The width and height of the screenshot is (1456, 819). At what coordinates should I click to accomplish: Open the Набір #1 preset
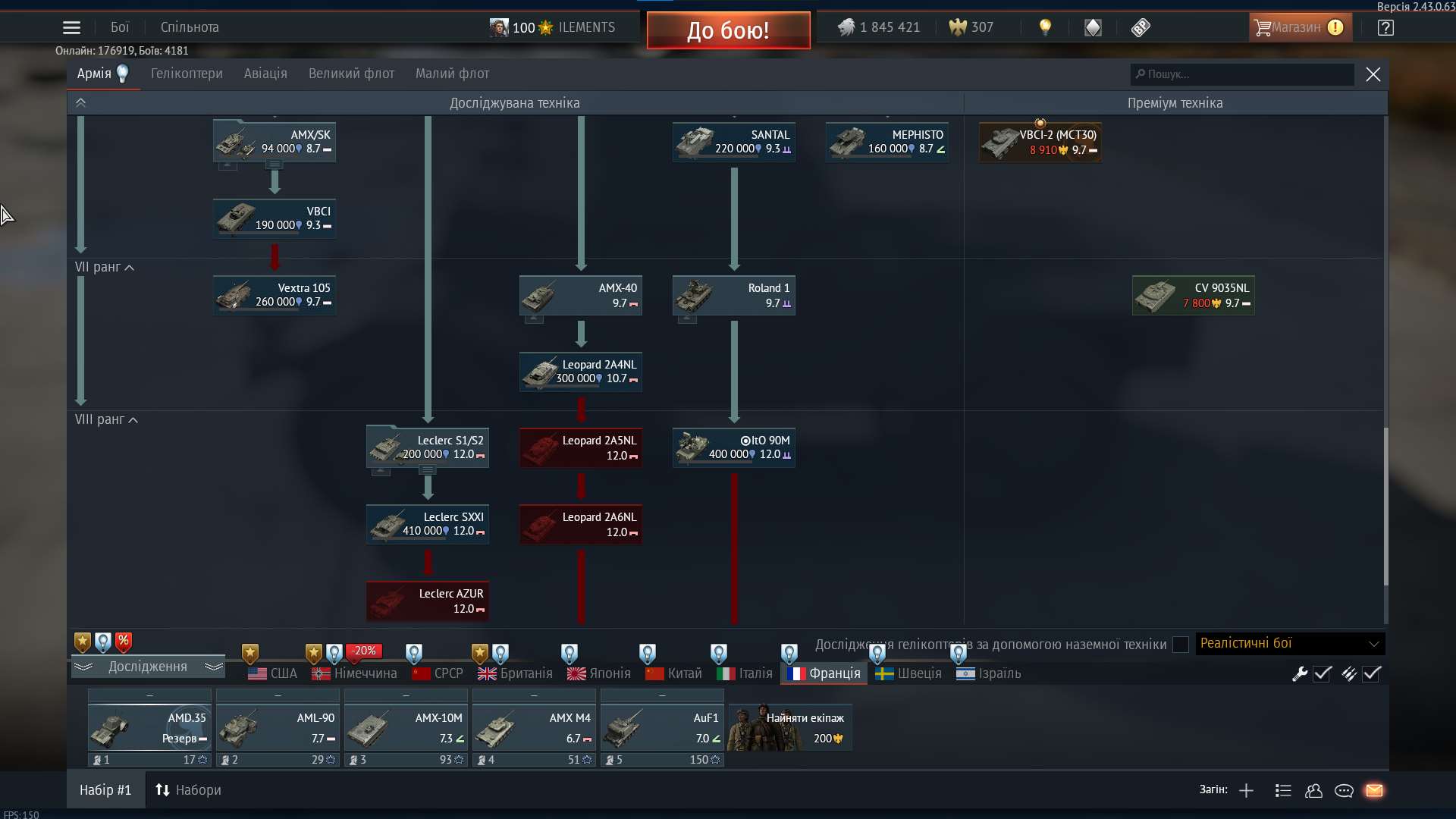pos(105,790)
